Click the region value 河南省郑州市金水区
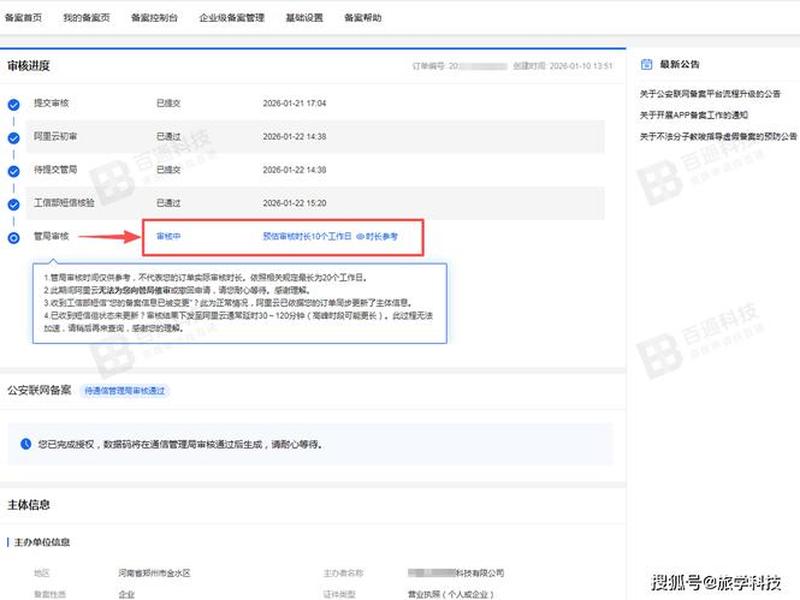This screenshot has width=800, height=600. (x=154, y=573)
